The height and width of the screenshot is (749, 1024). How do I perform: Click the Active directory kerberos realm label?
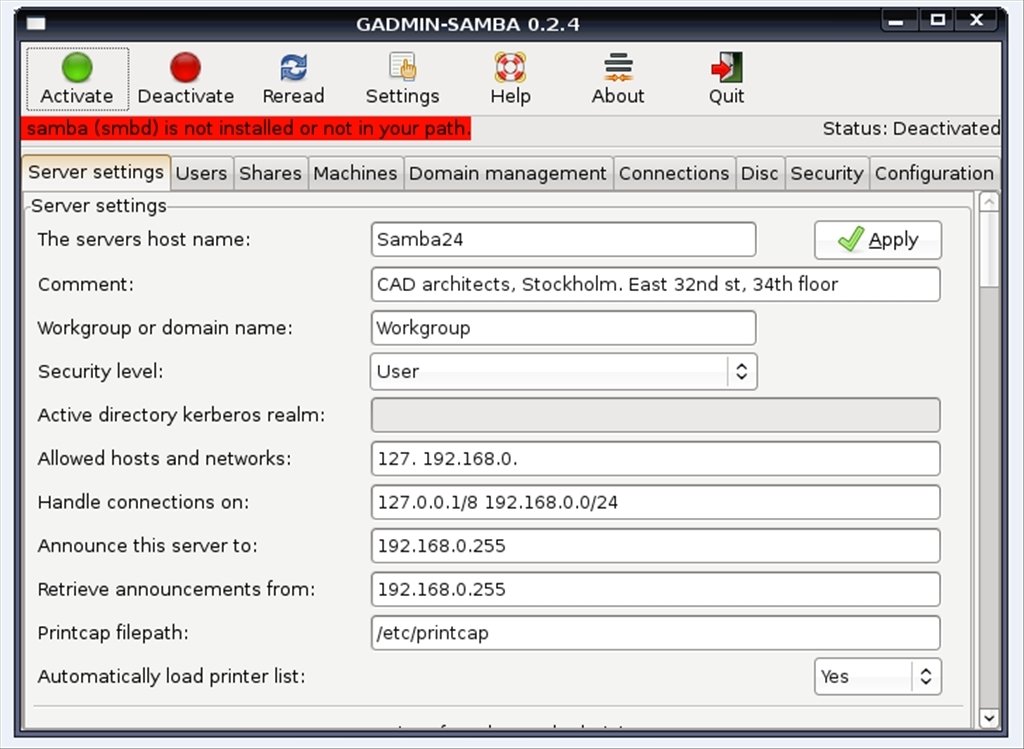[x=181, y=415]
